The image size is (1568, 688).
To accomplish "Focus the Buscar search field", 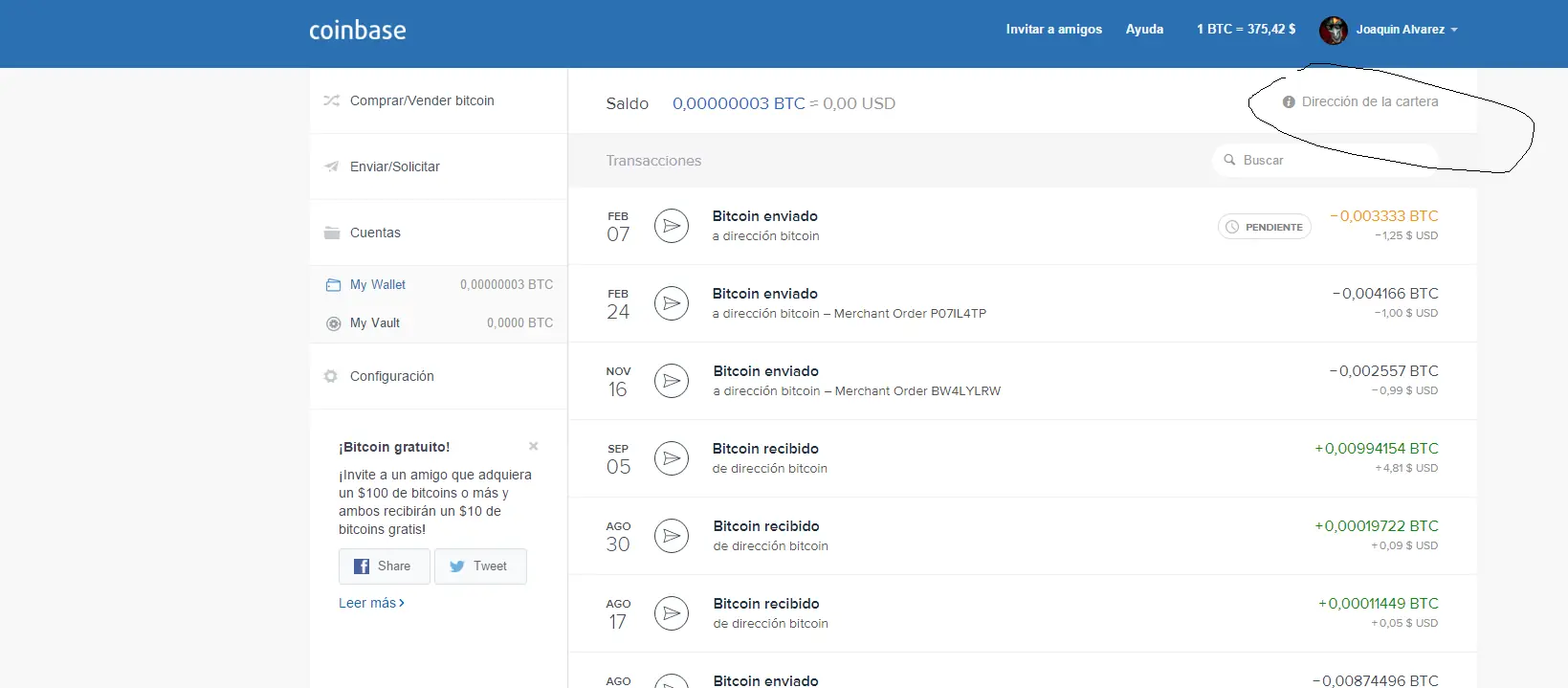I will (1325, 160).
